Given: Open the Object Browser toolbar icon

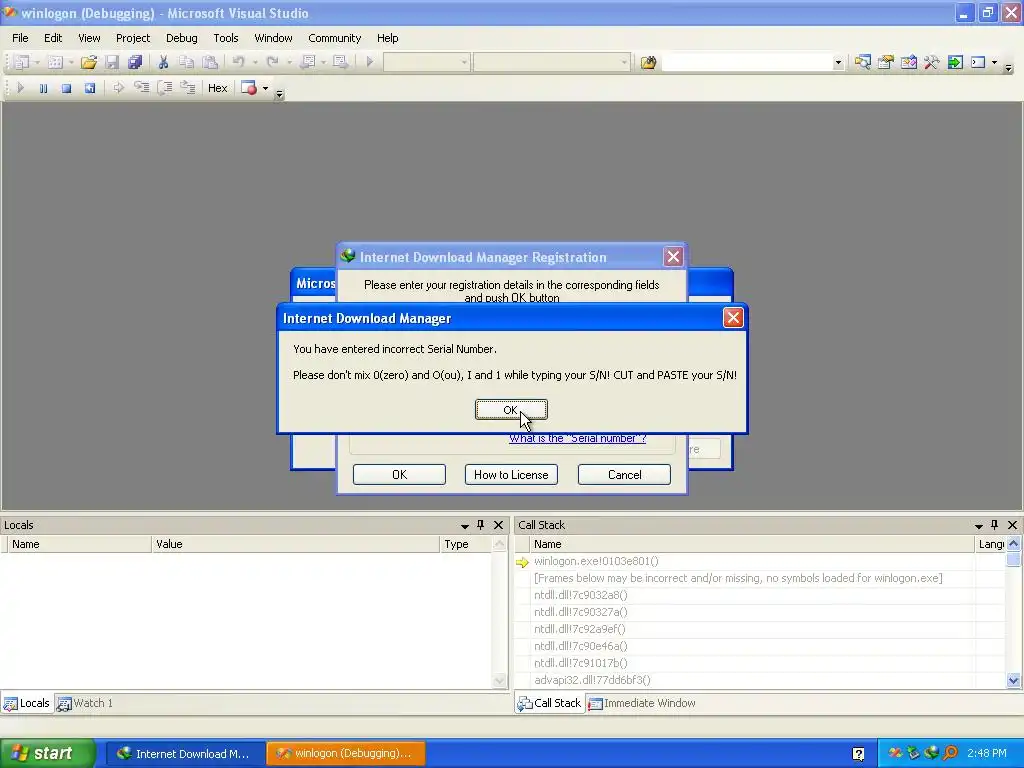Looking at the screenshot, I should tap(908, 62).
